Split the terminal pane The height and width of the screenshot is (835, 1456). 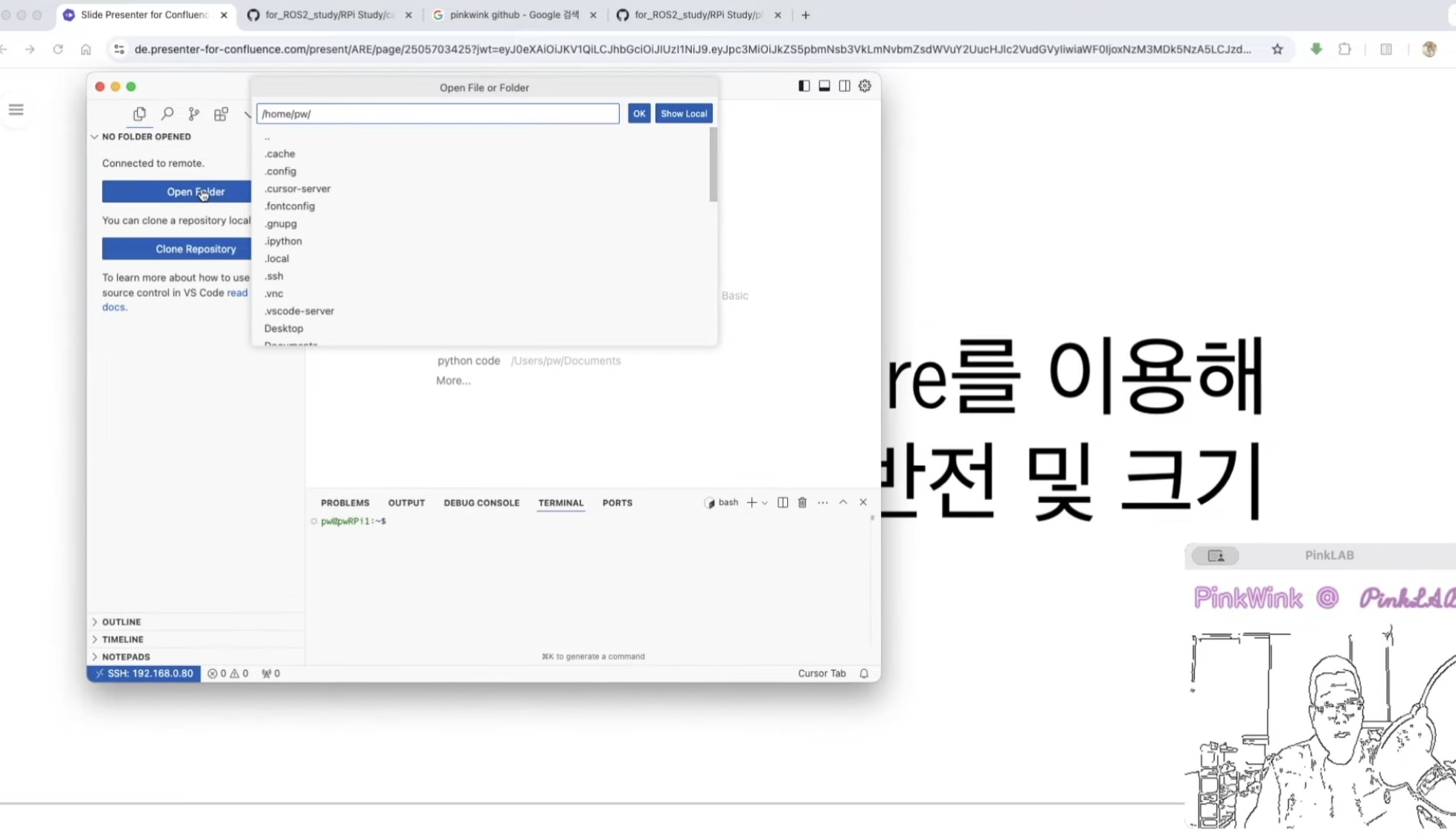click(x=783, y=502)
